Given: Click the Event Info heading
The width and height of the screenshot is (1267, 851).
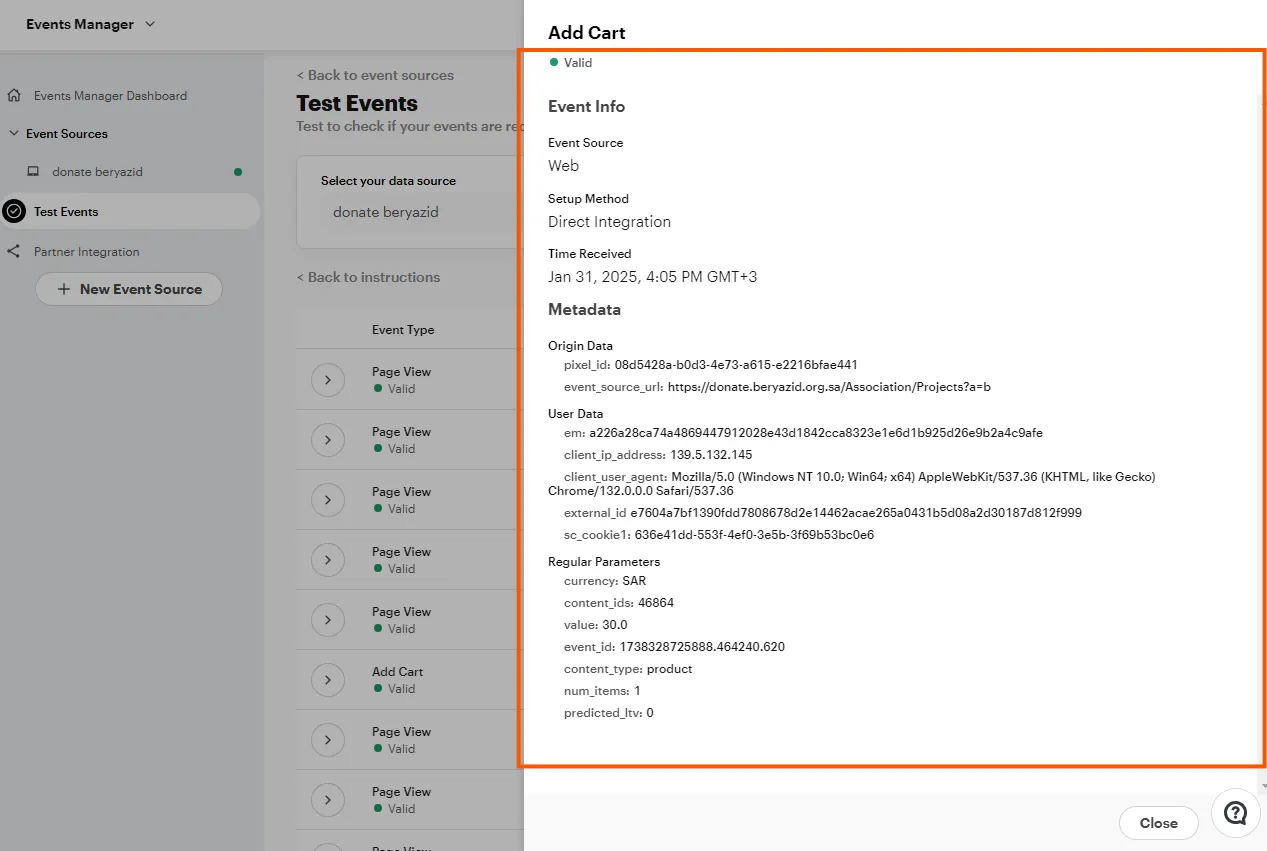Looking at the screenshot, I should [x=587, y=107].
